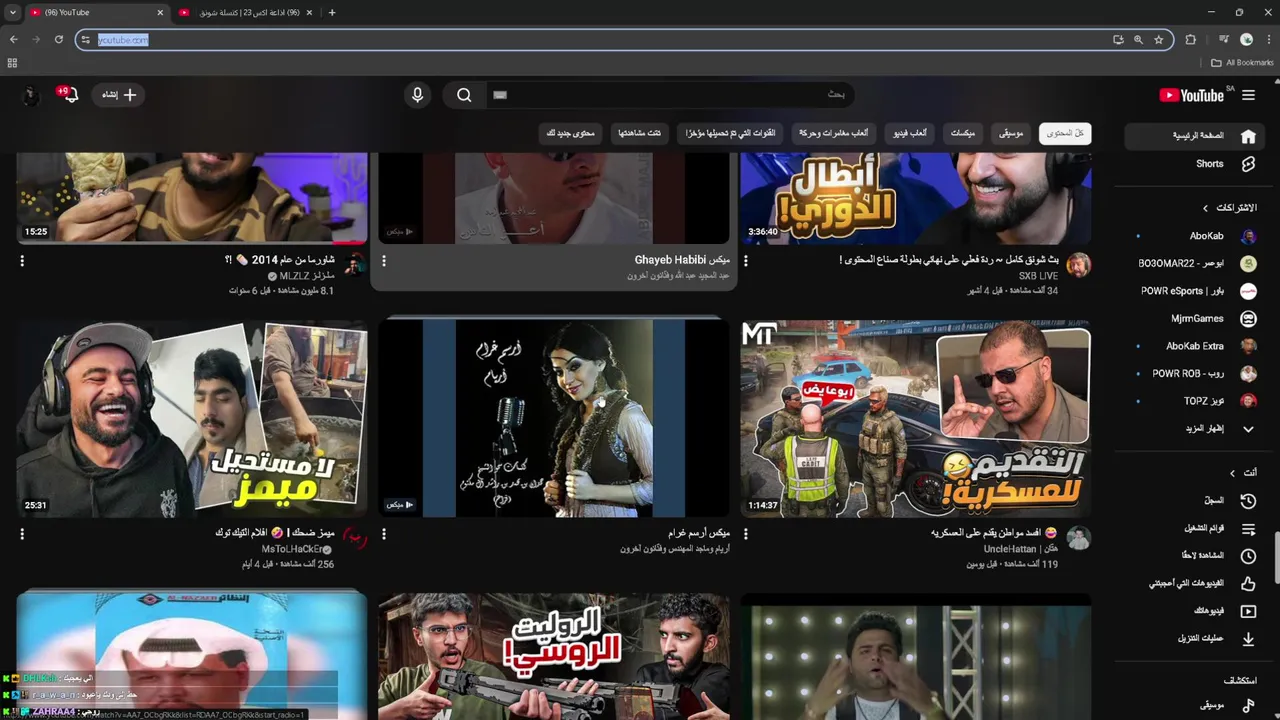The image size is (1280, 720).
Task: Click the magnifying glass search button
Action: click(464, 95)
